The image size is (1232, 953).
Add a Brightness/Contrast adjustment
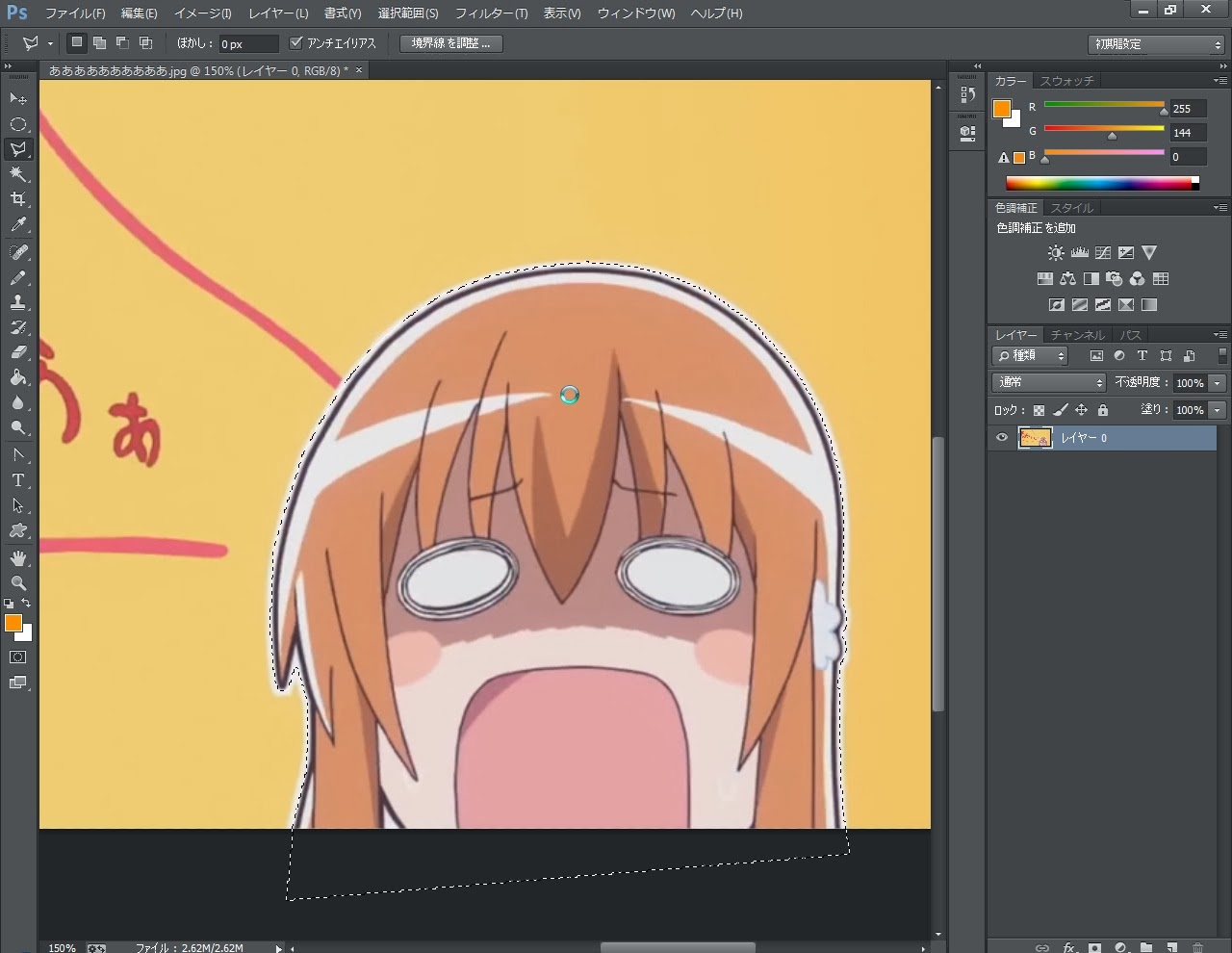(x=1056, y=253)
